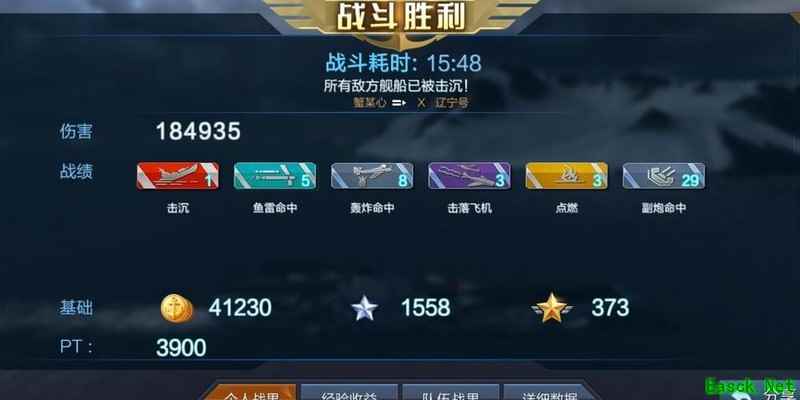This screenshot has width=800, height=400.
Task: Click the silver star experience icon
Action: (365, 309)
